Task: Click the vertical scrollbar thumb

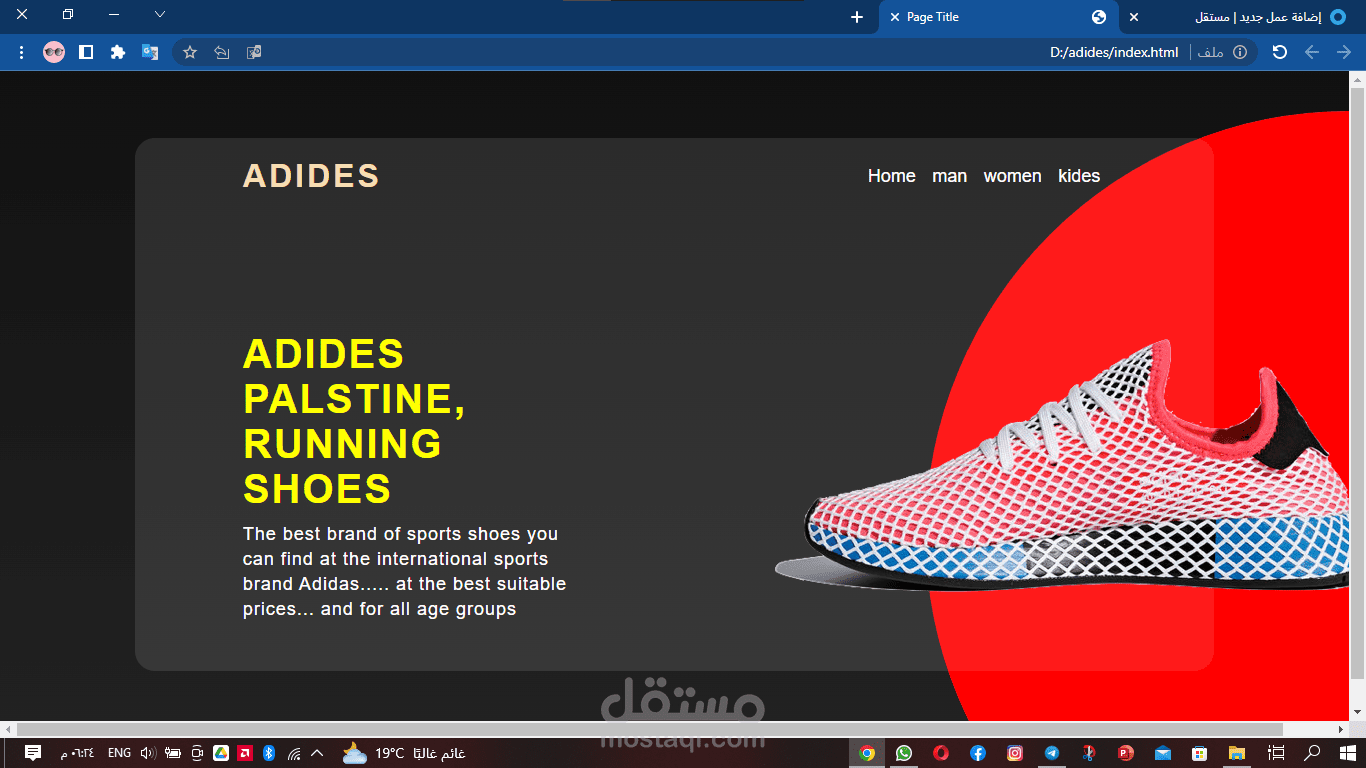Action: click(1358, 383)
